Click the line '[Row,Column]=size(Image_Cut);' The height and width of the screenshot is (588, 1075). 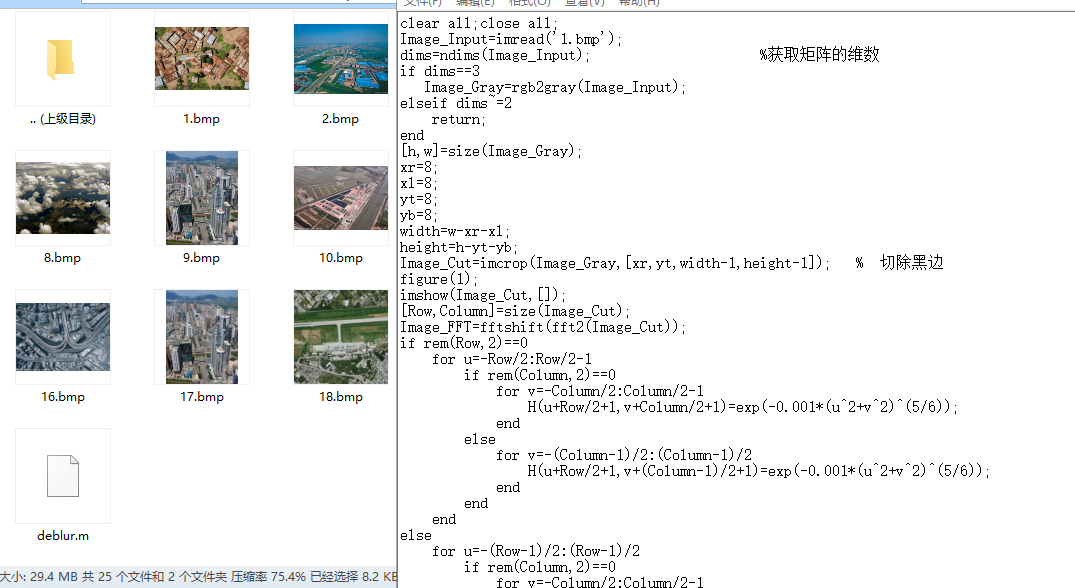pos(515,311)
